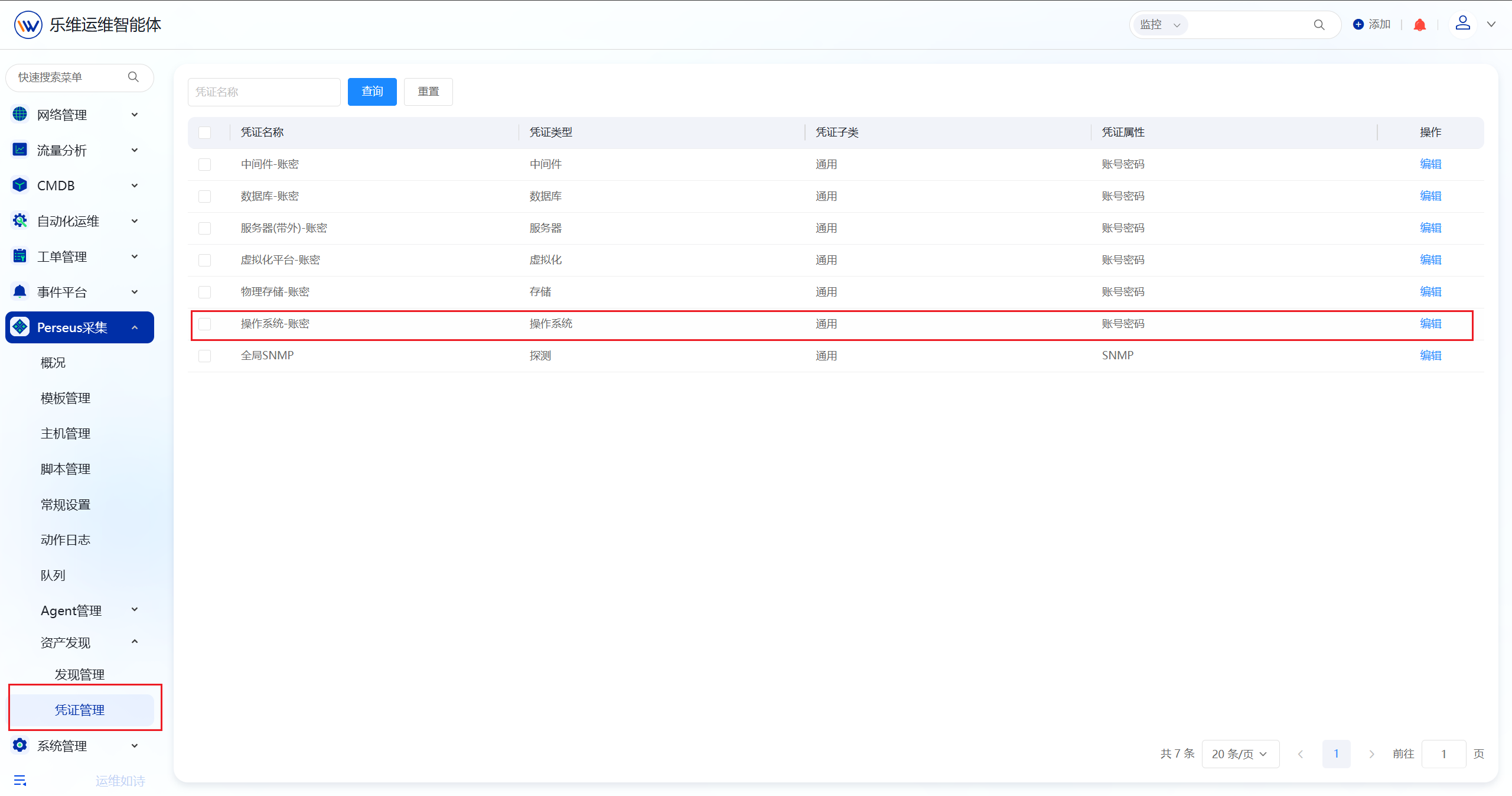Screen dimensions: 1512x796
Task: Check the 全局SNMP row checkbox
Action: [205, 356]
